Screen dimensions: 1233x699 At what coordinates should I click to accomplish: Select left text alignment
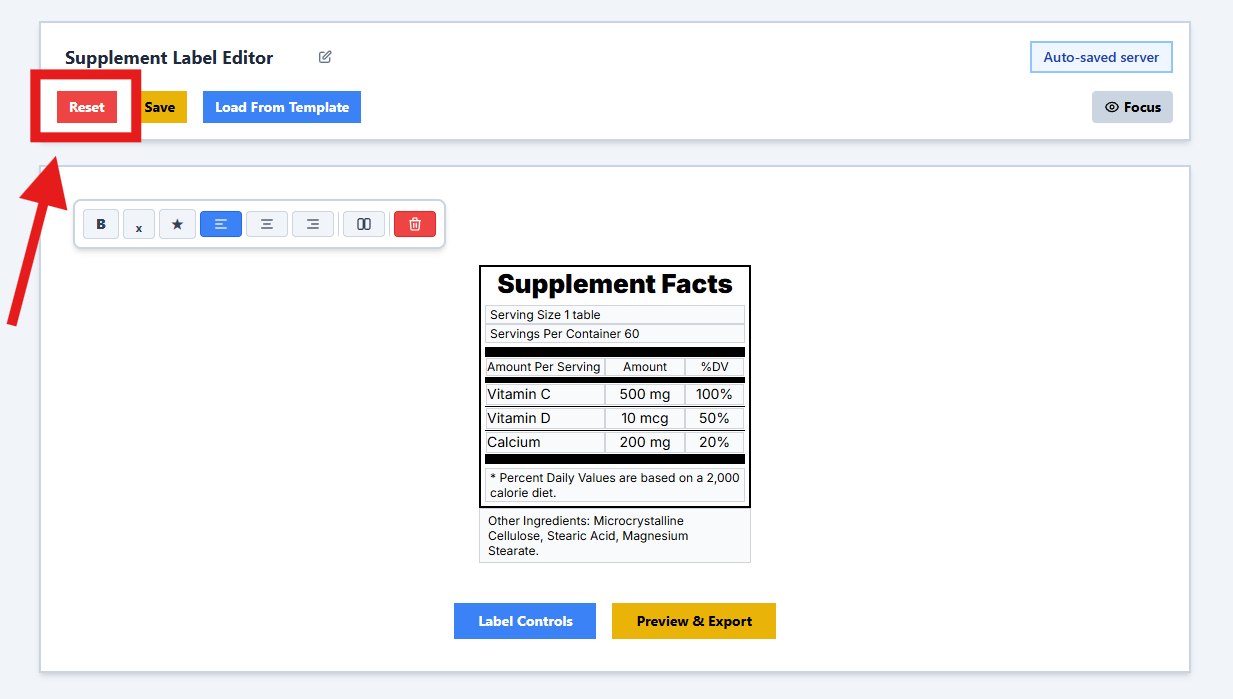221,224
